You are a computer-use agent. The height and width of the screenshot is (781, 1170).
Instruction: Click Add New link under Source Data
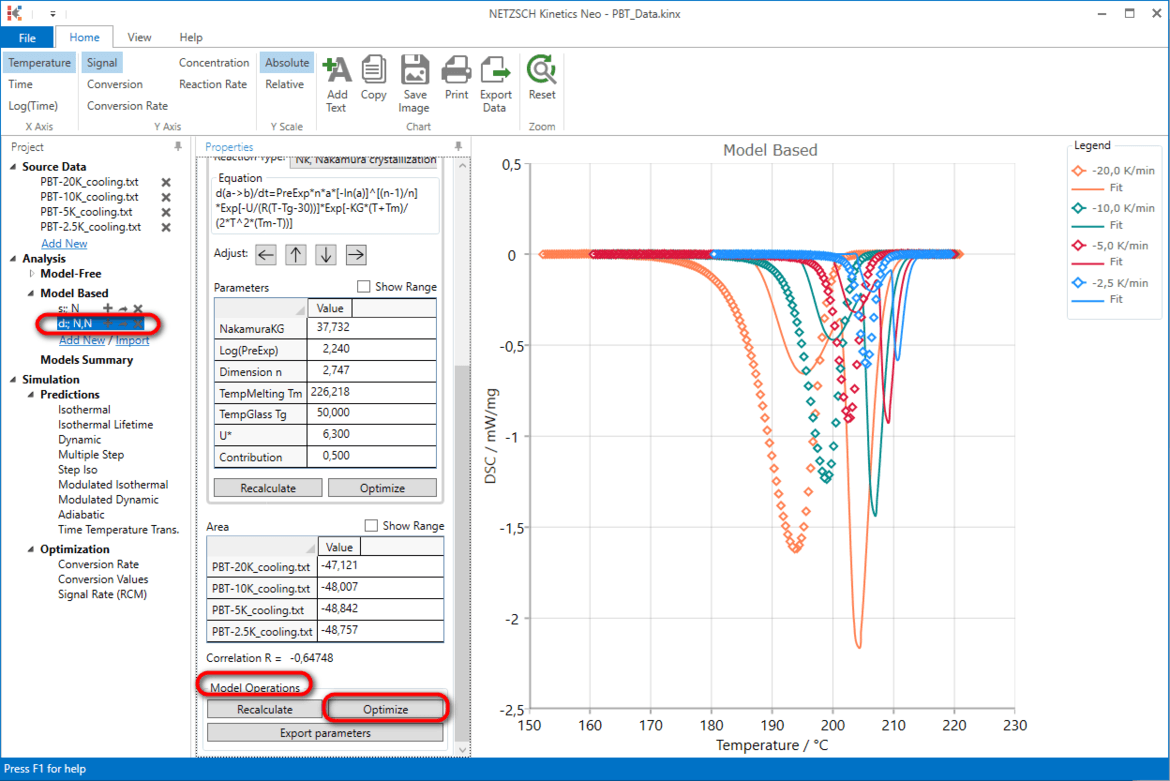(64, 244)
